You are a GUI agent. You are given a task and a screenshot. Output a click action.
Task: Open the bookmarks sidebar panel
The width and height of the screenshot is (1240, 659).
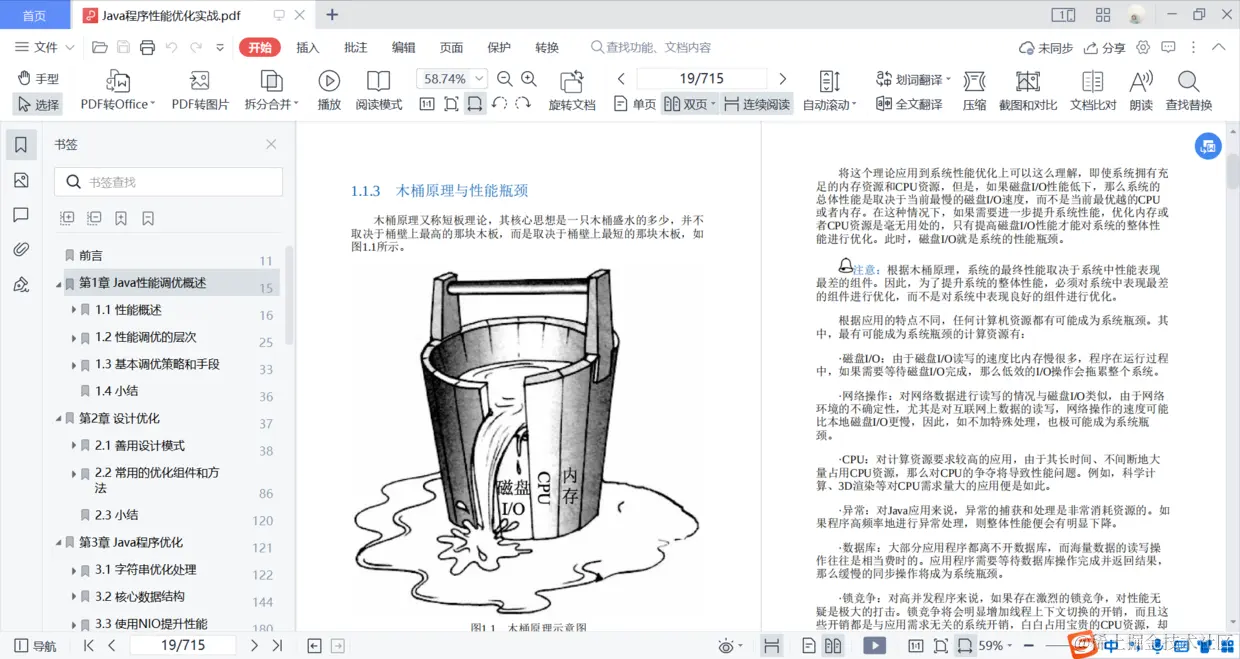pyautogui.click(x=21, y=146)
